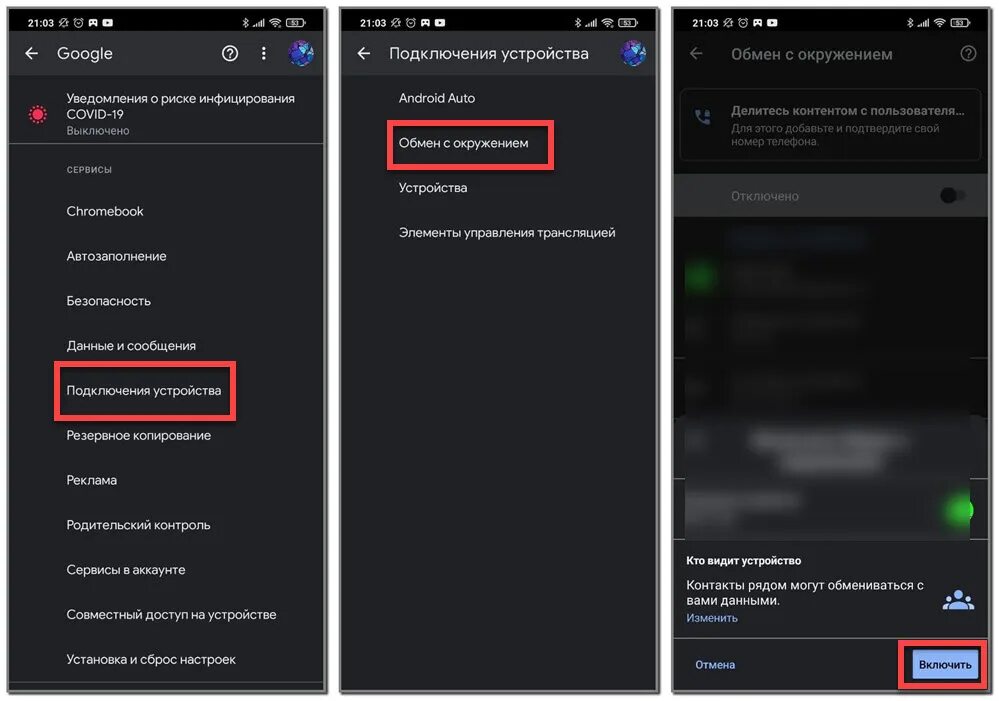Tap the avatar on Подключения устройства screen
This screenshot has width=999, height=701.
click(633, 54)
